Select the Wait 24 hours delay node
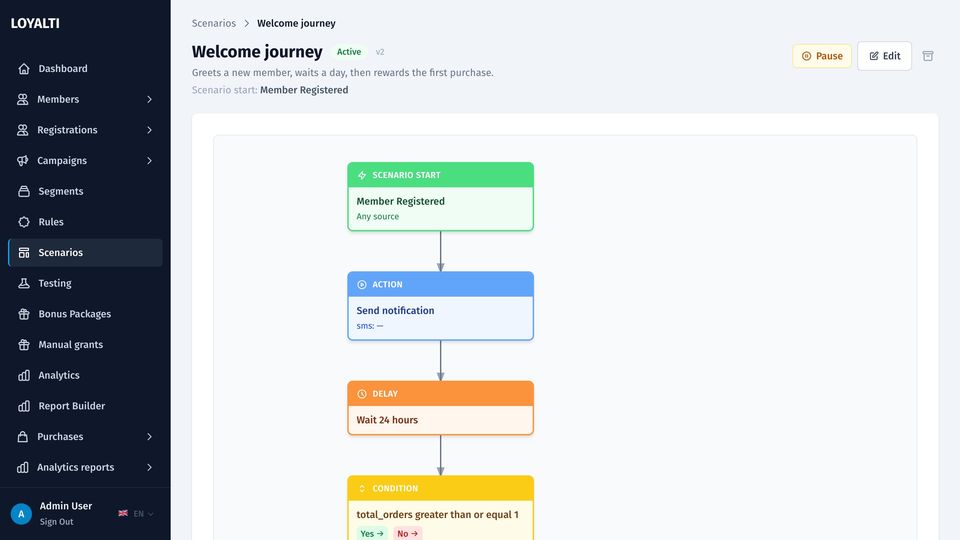The width and height of the screenshot is (960, 540). click(x=440, y=408)
